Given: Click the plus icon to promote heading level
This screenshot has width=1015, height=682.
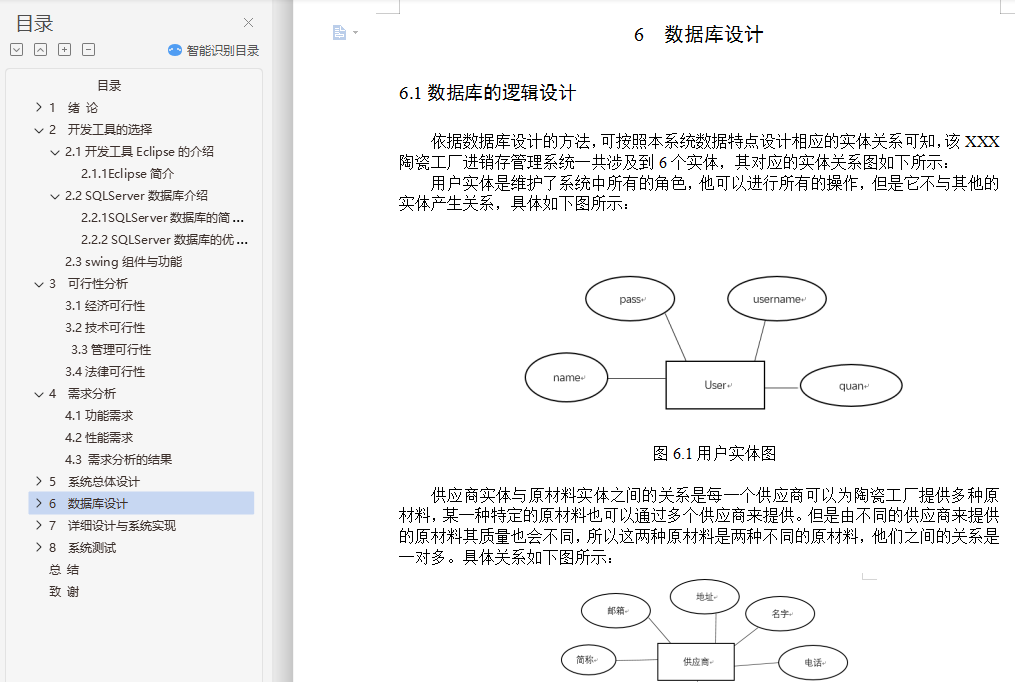Looking at the screenshot, I should pos(65,50).
